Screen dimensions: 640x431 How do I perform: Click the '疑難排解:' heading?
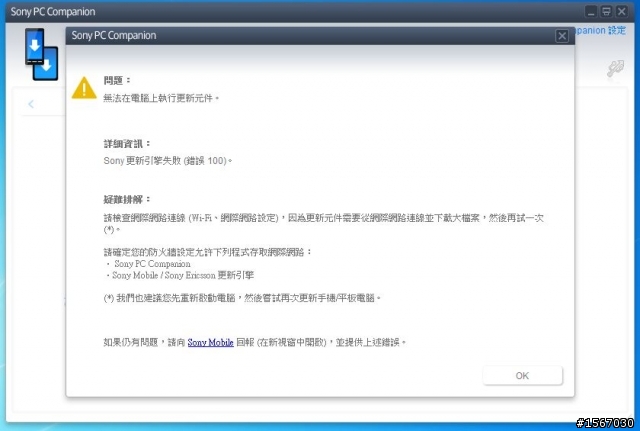[x=127, y=200]
